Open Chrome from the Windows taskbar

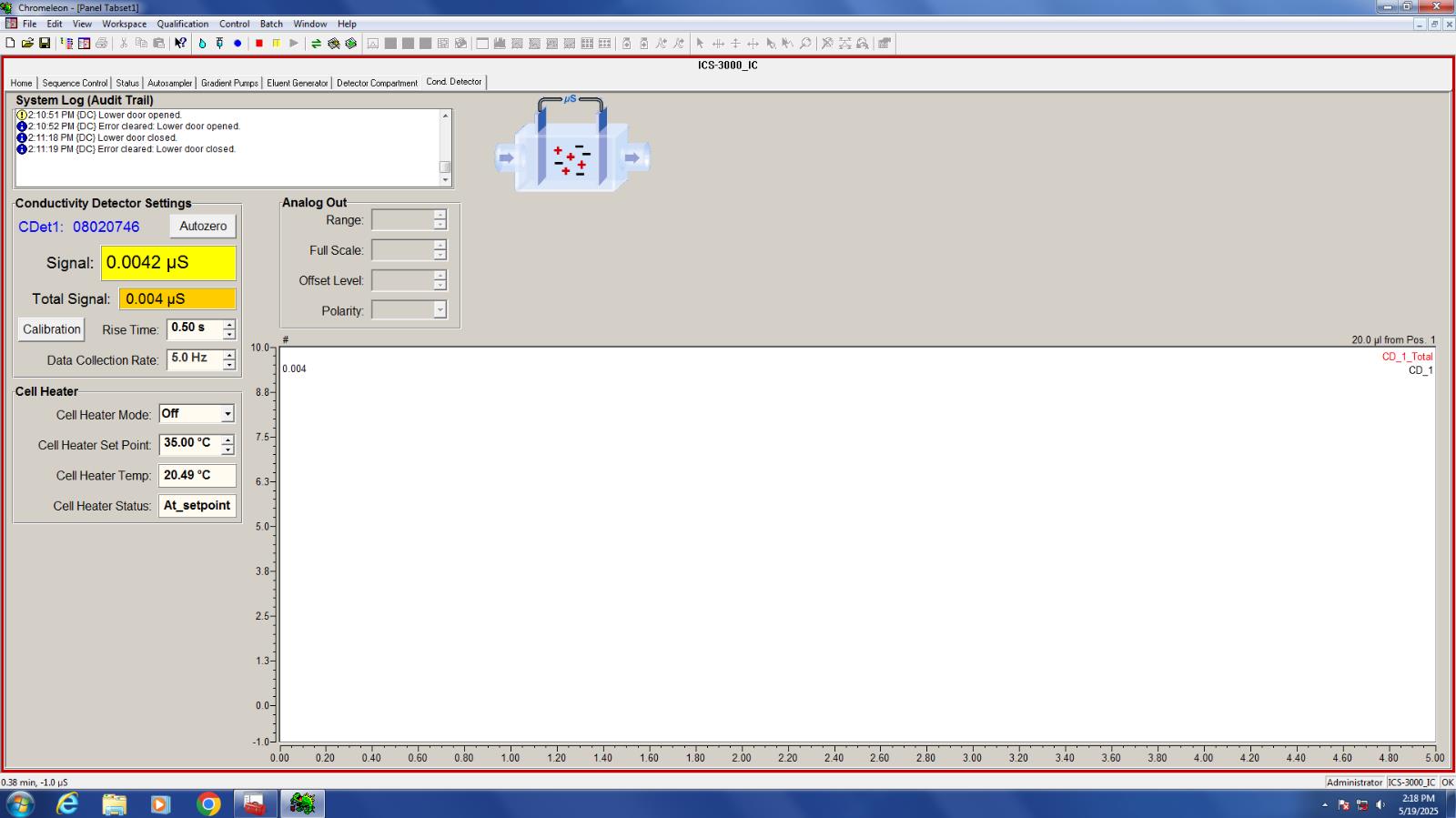[208, 803]
